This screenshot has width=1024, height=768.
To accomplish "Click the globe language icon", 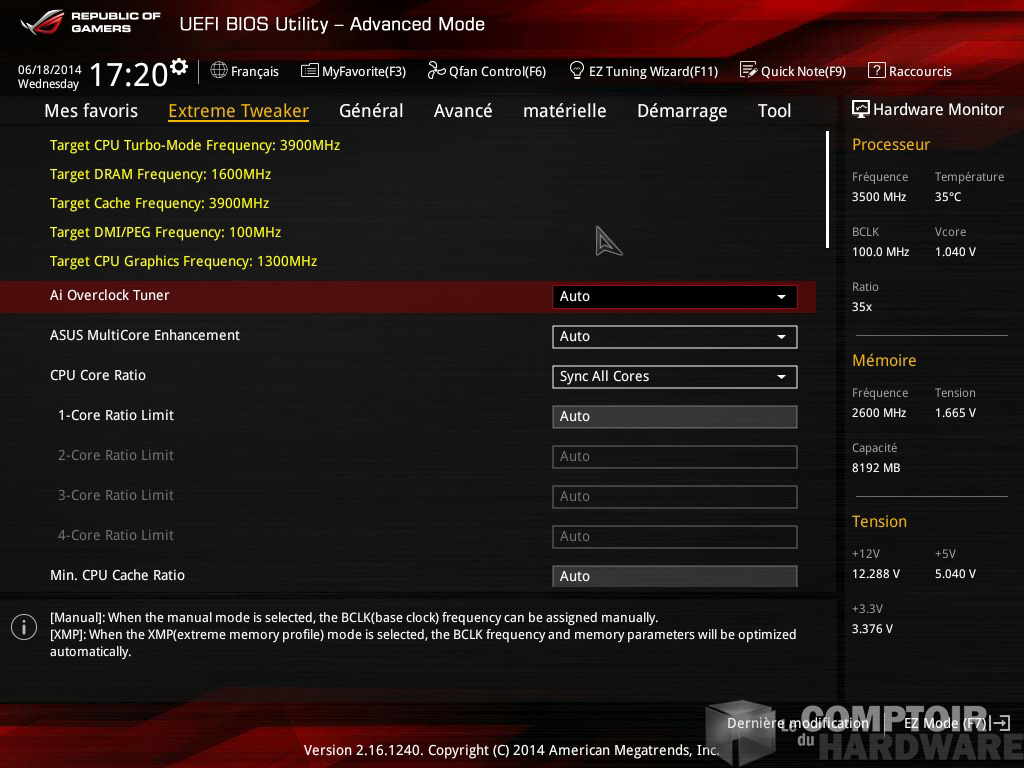I will (219, 71).
